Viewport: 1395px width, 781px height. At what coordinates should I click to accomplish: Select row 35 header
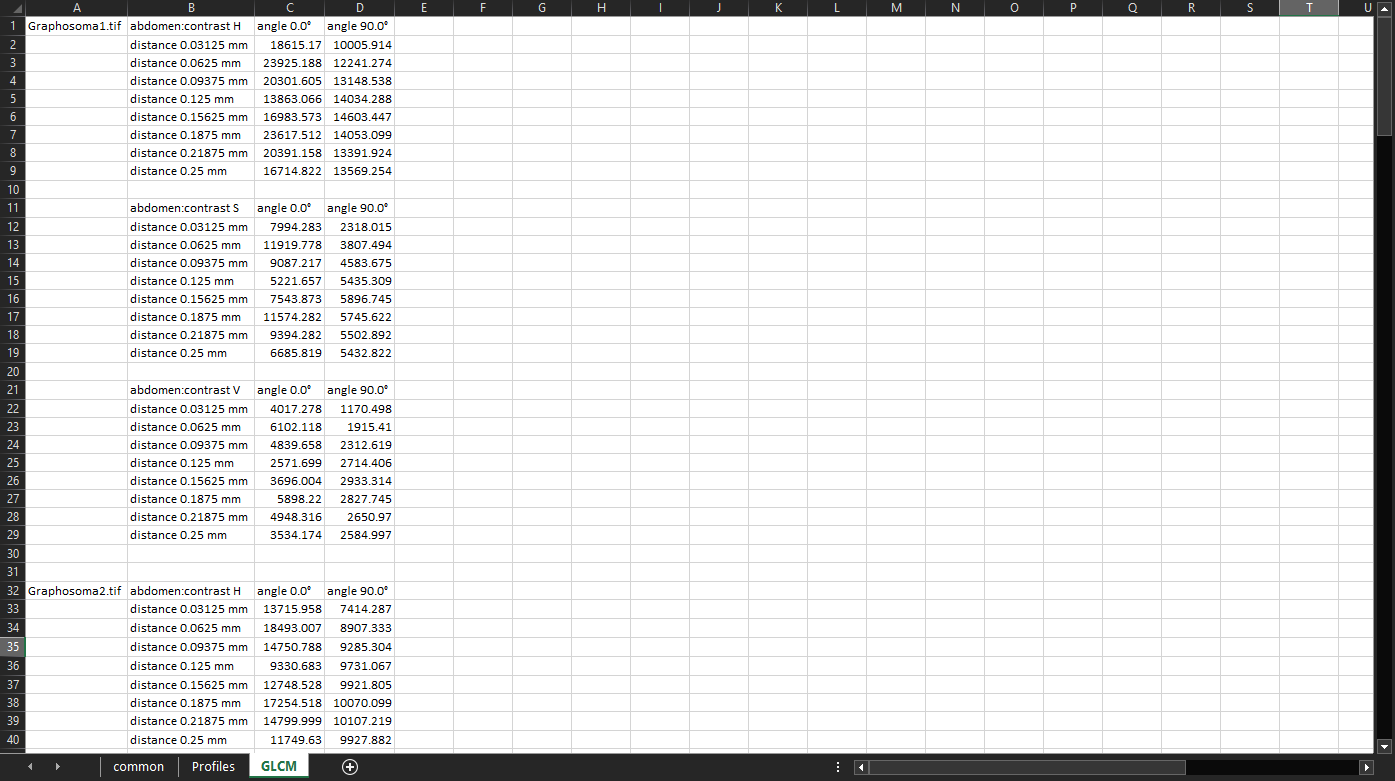click(12, 647)
